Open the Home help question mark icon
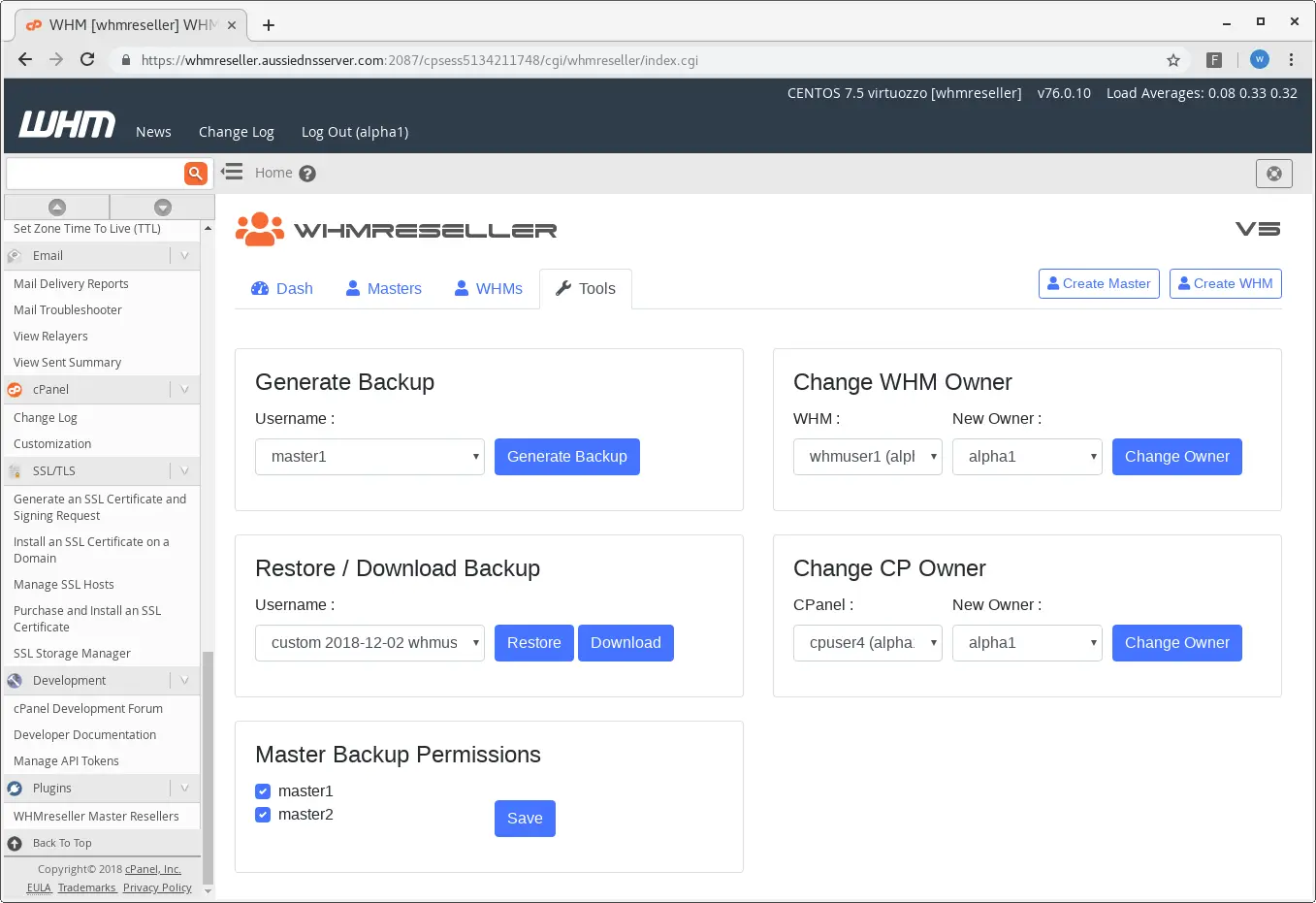 [307, 174]
